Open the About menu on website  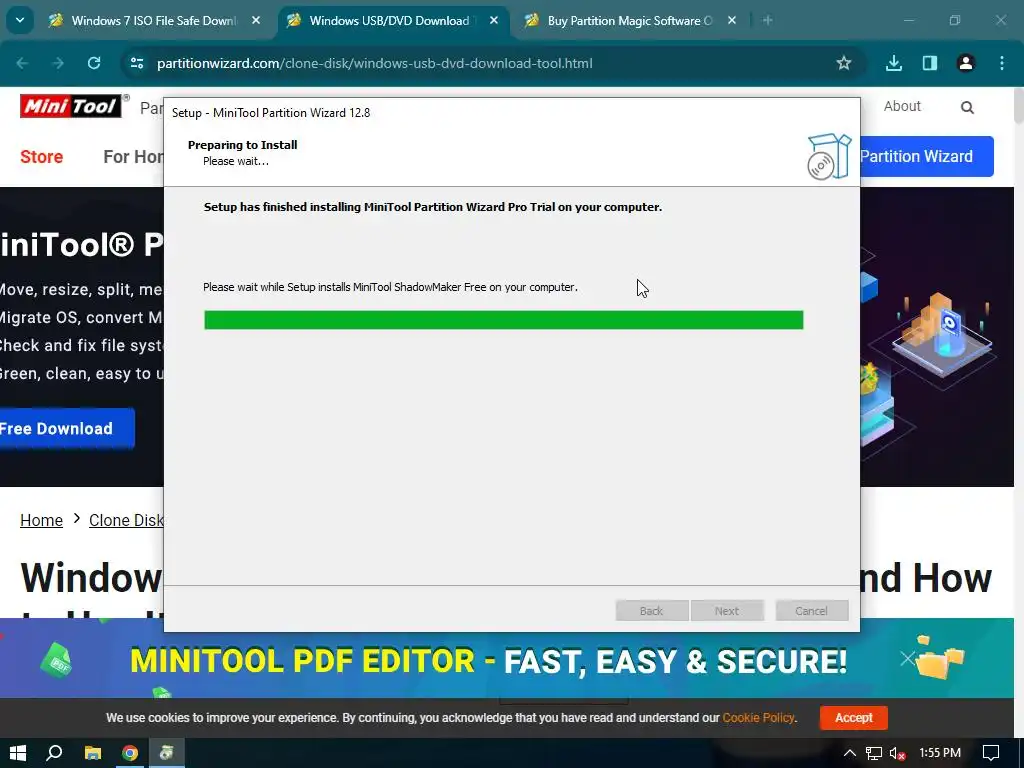[902, 106]
